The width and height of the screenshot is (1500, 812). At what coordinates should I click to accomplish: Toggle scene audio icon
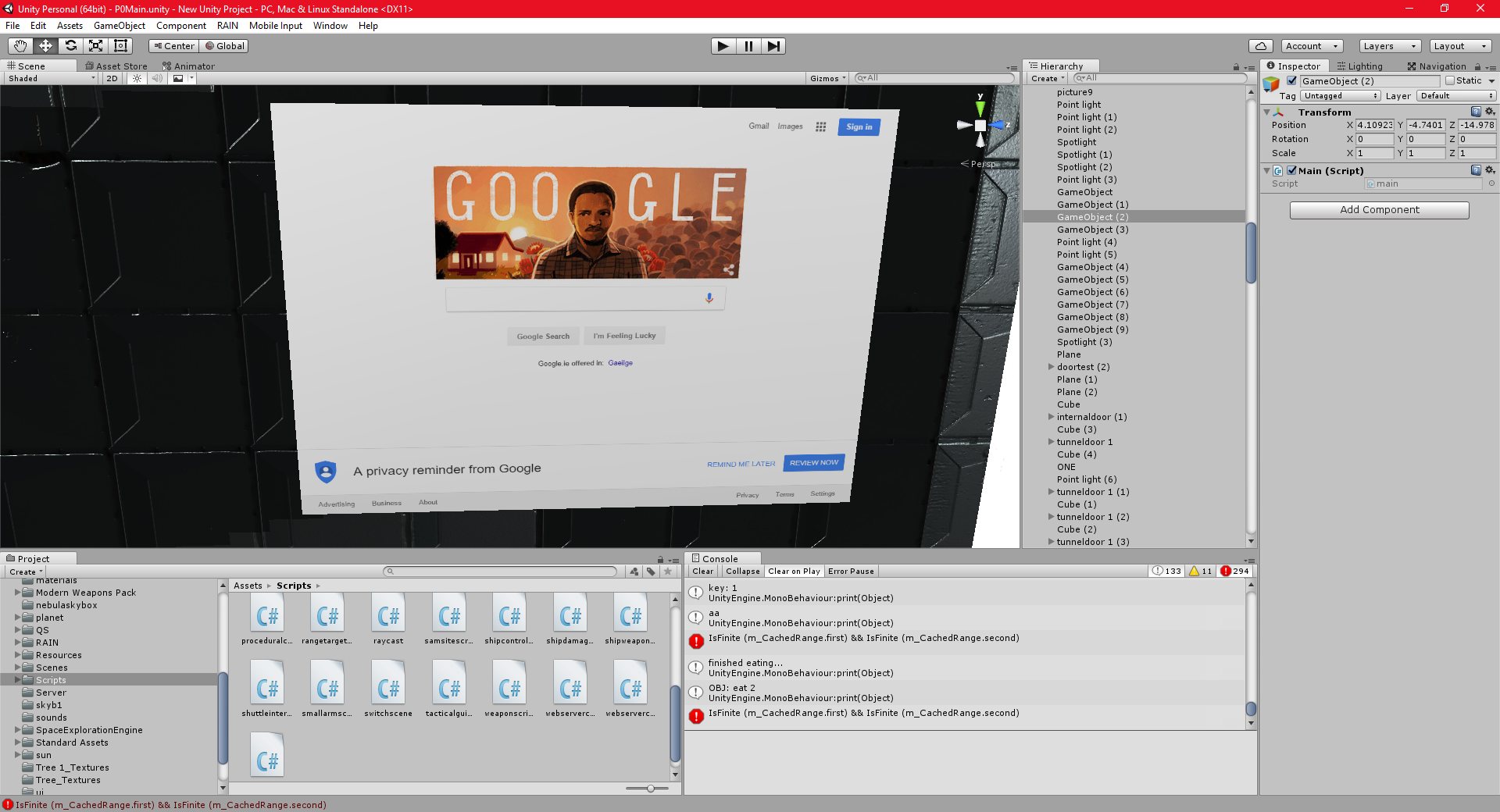click(x=157, y=78)
